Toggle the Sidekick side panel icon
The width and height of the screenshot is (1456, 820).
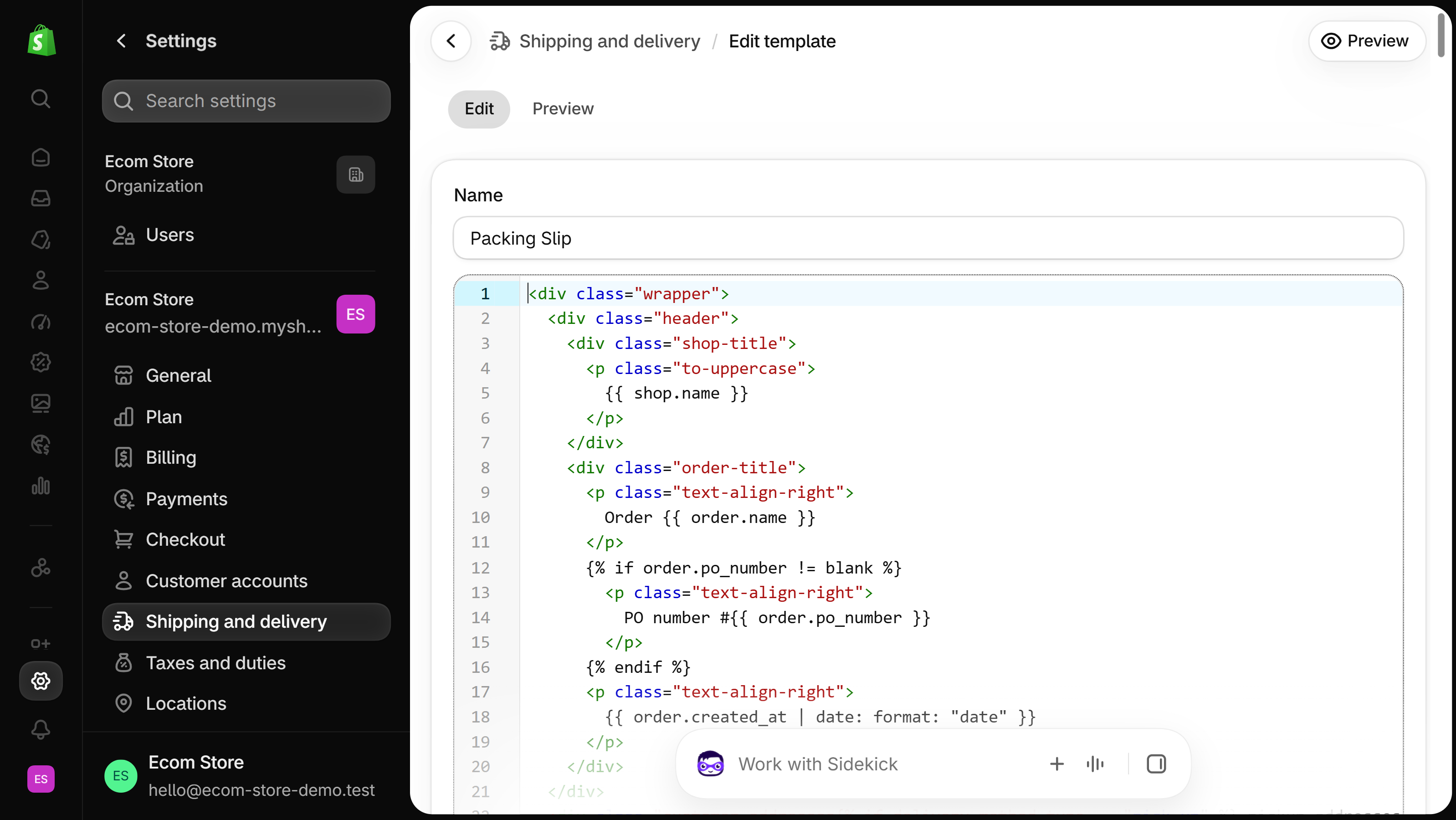1156,764
